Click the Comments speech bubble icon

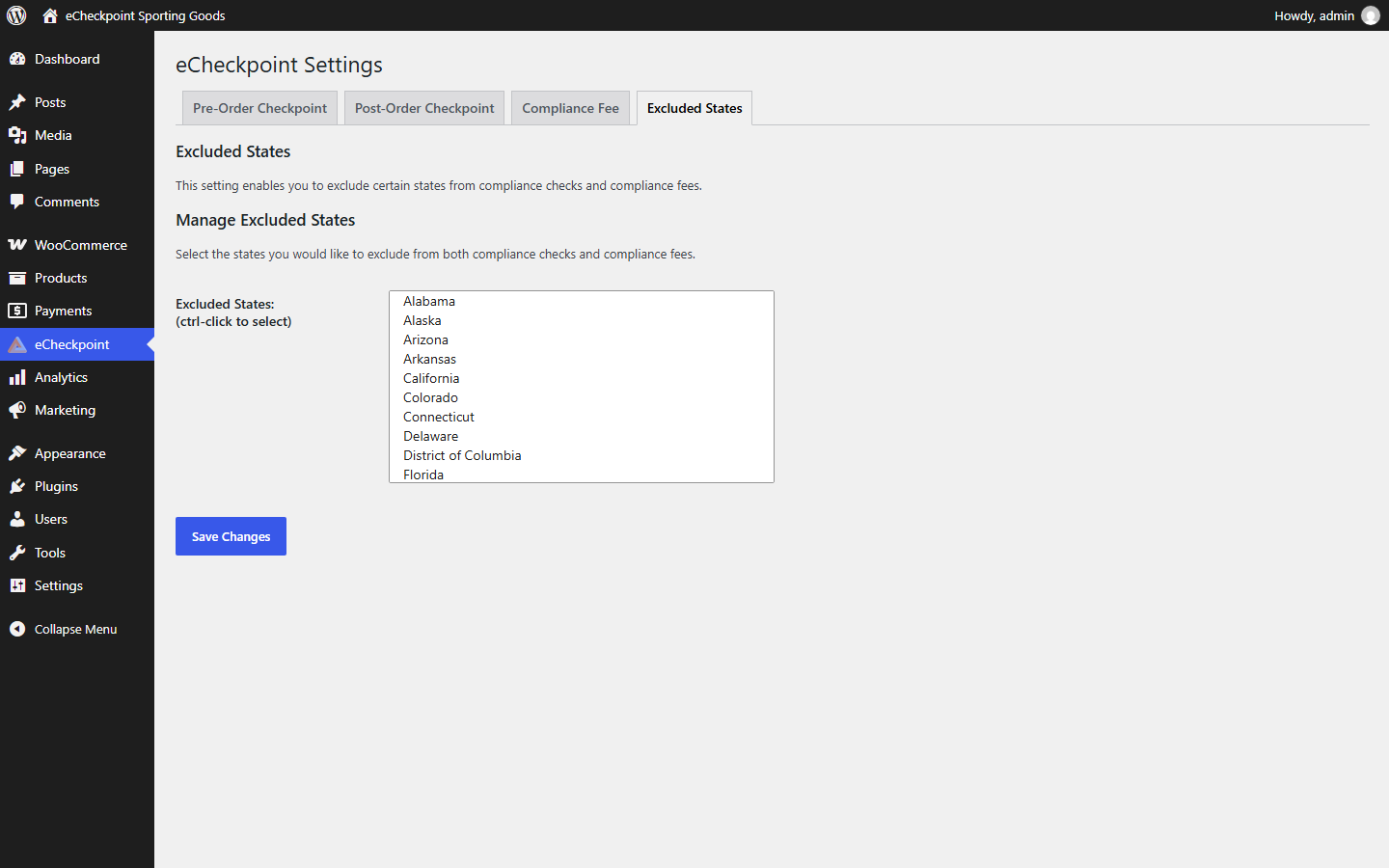(17, 202)
